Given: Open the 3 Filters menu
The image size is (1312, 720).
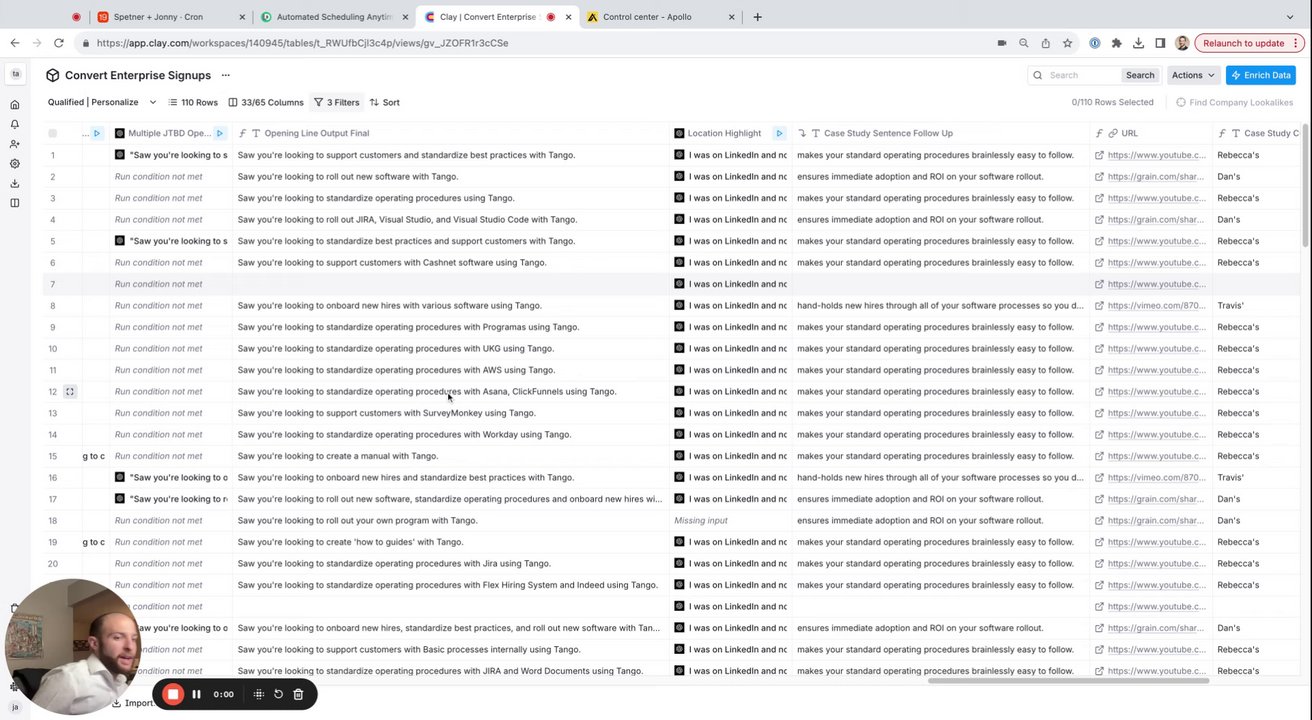Looking at the screenshot, I should [336, 102].
